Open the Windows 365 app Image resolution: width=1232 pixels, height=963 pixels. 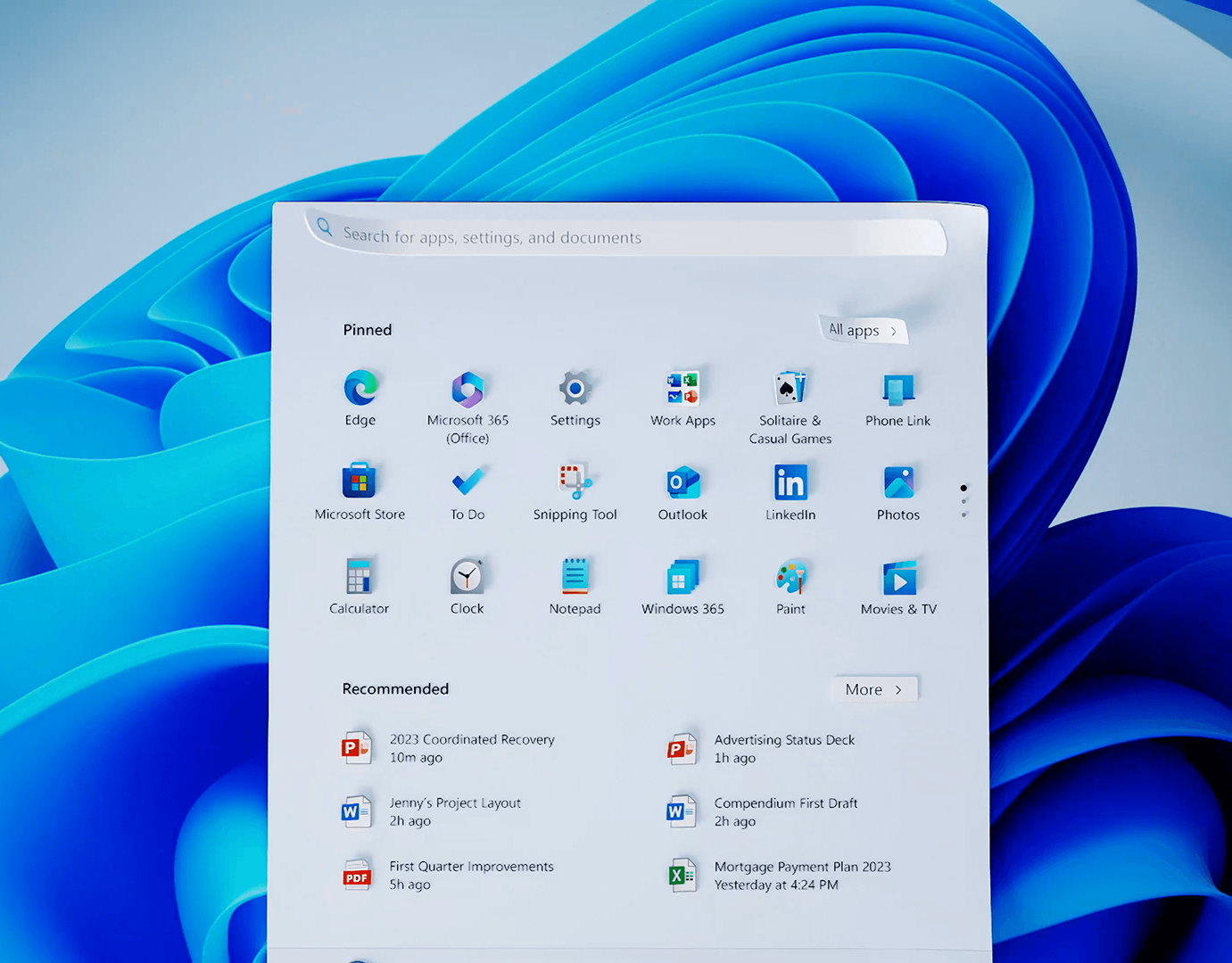[682, 577]
